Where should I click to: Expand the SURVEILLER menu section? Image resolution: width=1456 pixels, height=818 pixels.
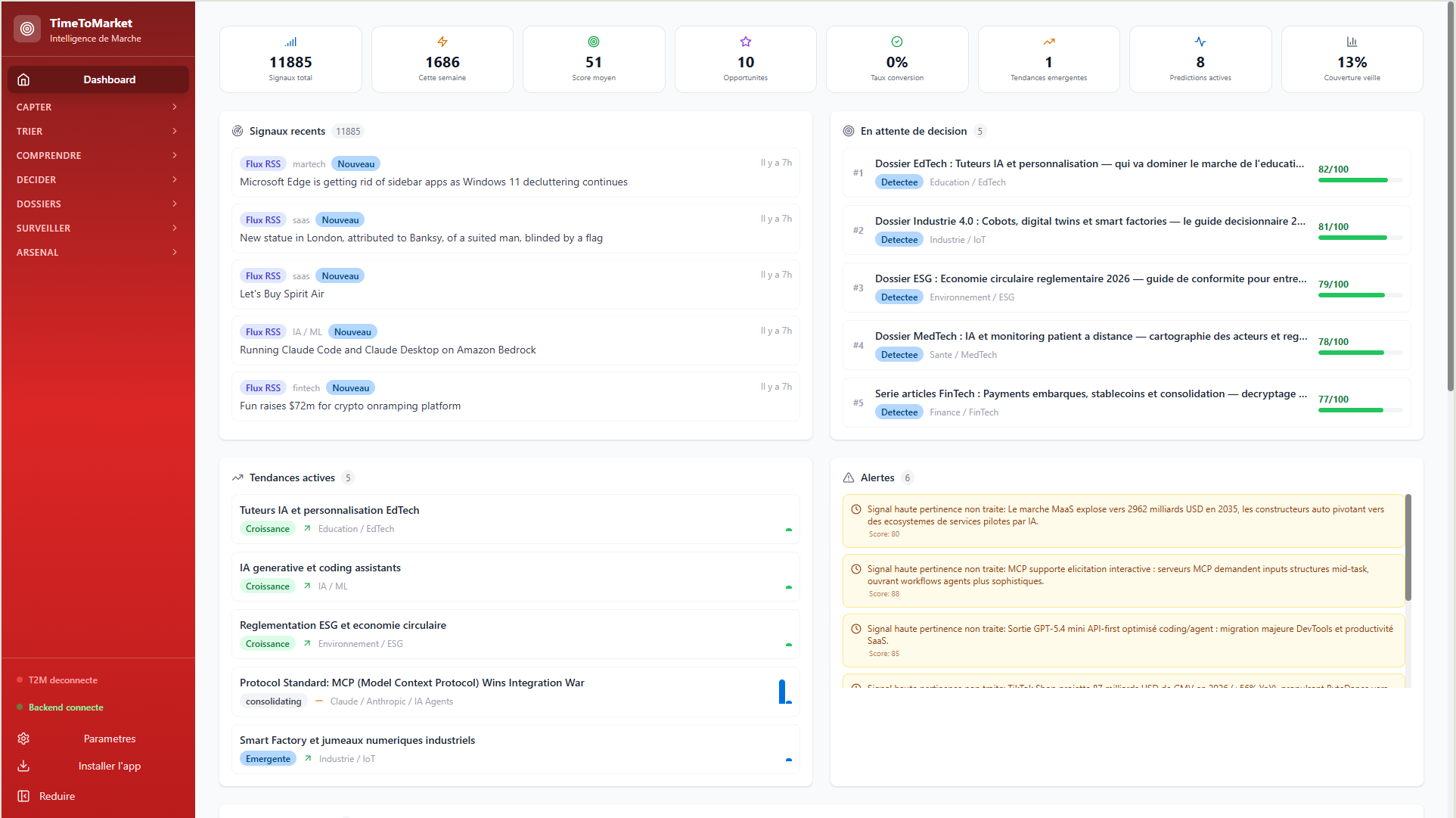[98, 228]
